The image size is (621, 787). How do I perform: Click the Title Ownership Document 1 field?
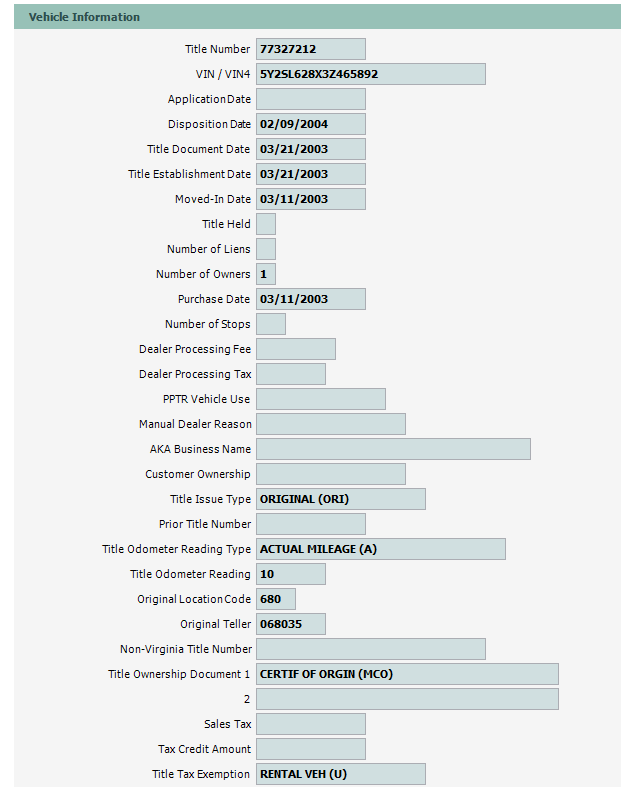407,674
